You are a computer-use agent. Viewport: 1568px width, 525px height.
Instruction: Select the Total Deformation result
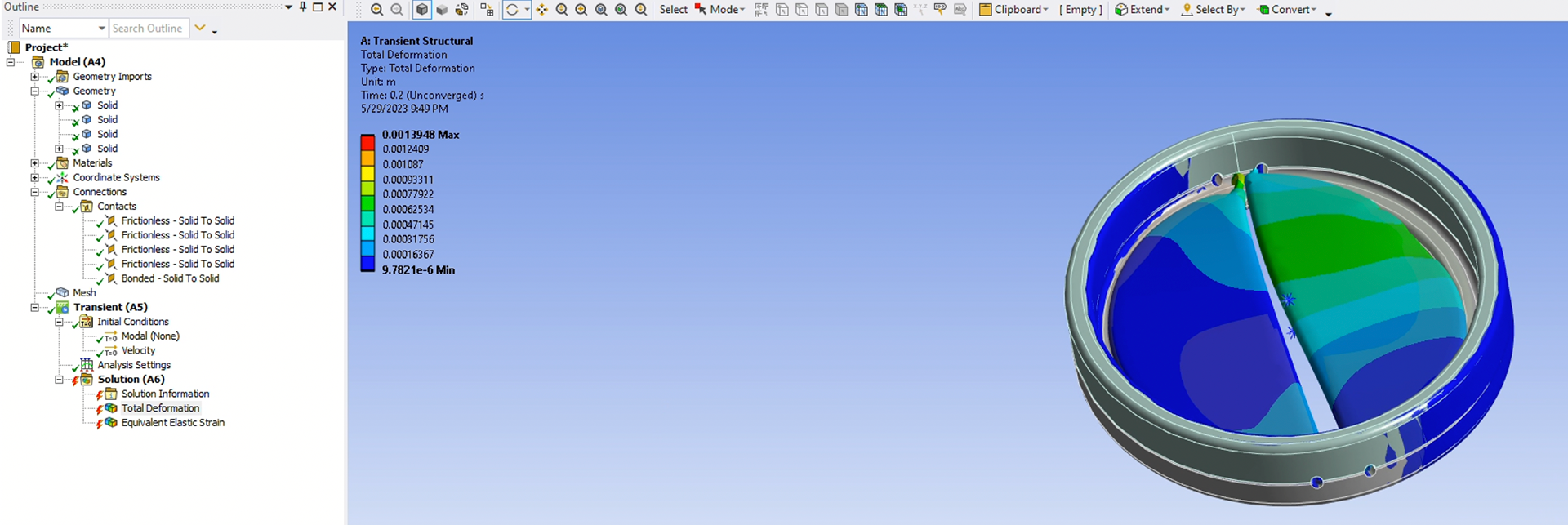coord(160,408)
